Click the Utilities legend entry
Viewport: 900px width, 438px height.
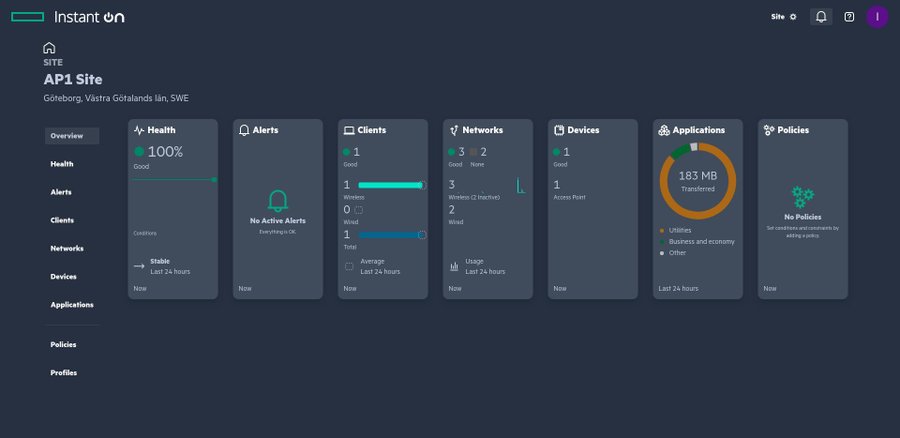(x=680, y=230)
